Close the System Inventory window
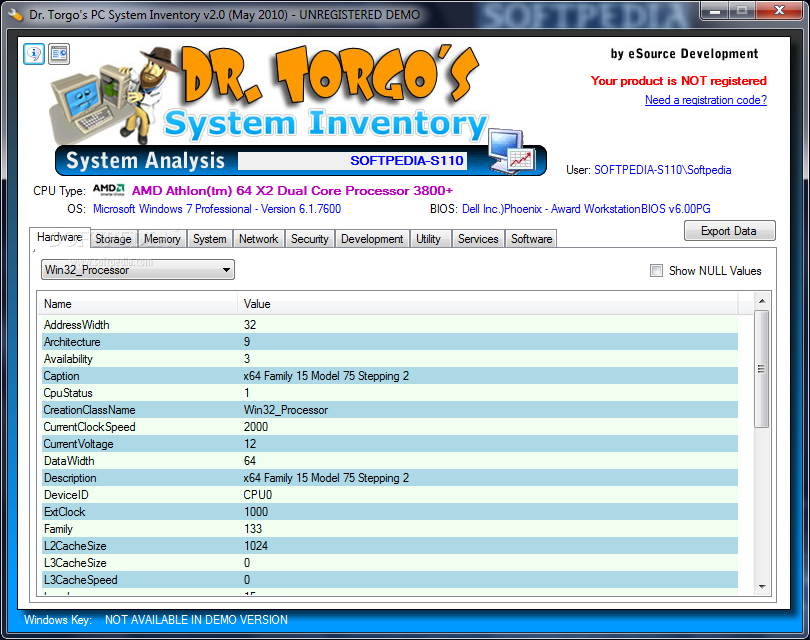 pos(779,10)
